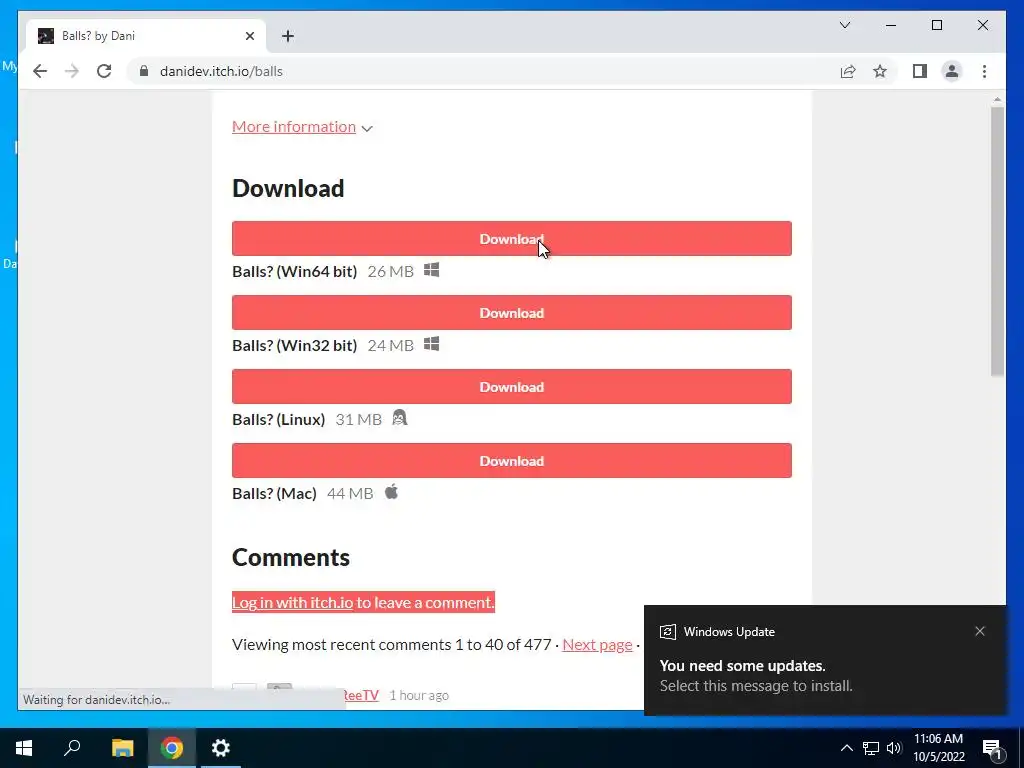This screenshot has width=1024, height=768.
Task: Go back to the previous page
Action: [40, 71]
